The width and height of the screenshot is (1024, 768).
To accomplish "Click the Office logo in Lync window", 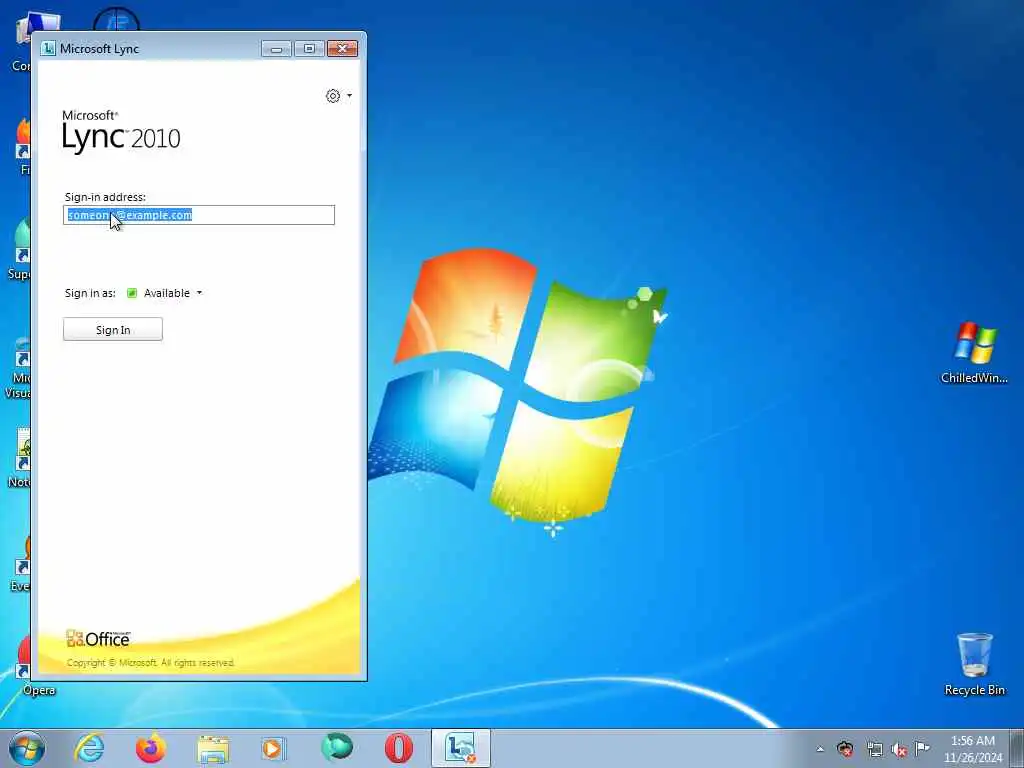I will [98, 639].
